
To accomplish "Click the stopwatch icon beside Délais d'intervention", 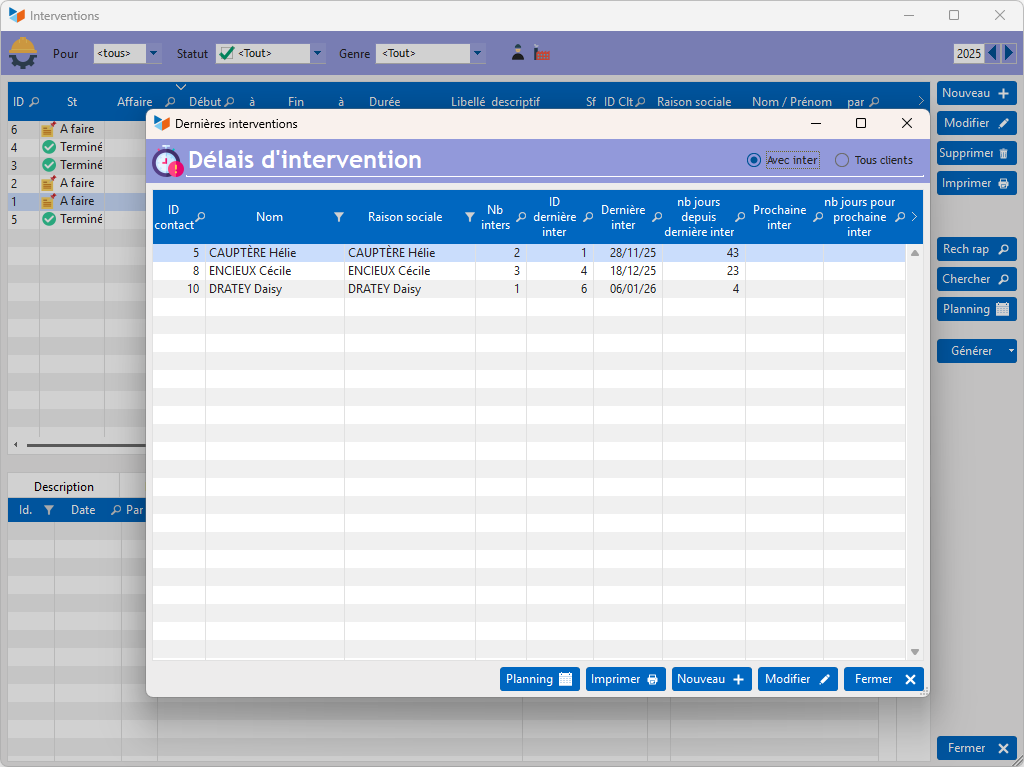I will 167,161.
